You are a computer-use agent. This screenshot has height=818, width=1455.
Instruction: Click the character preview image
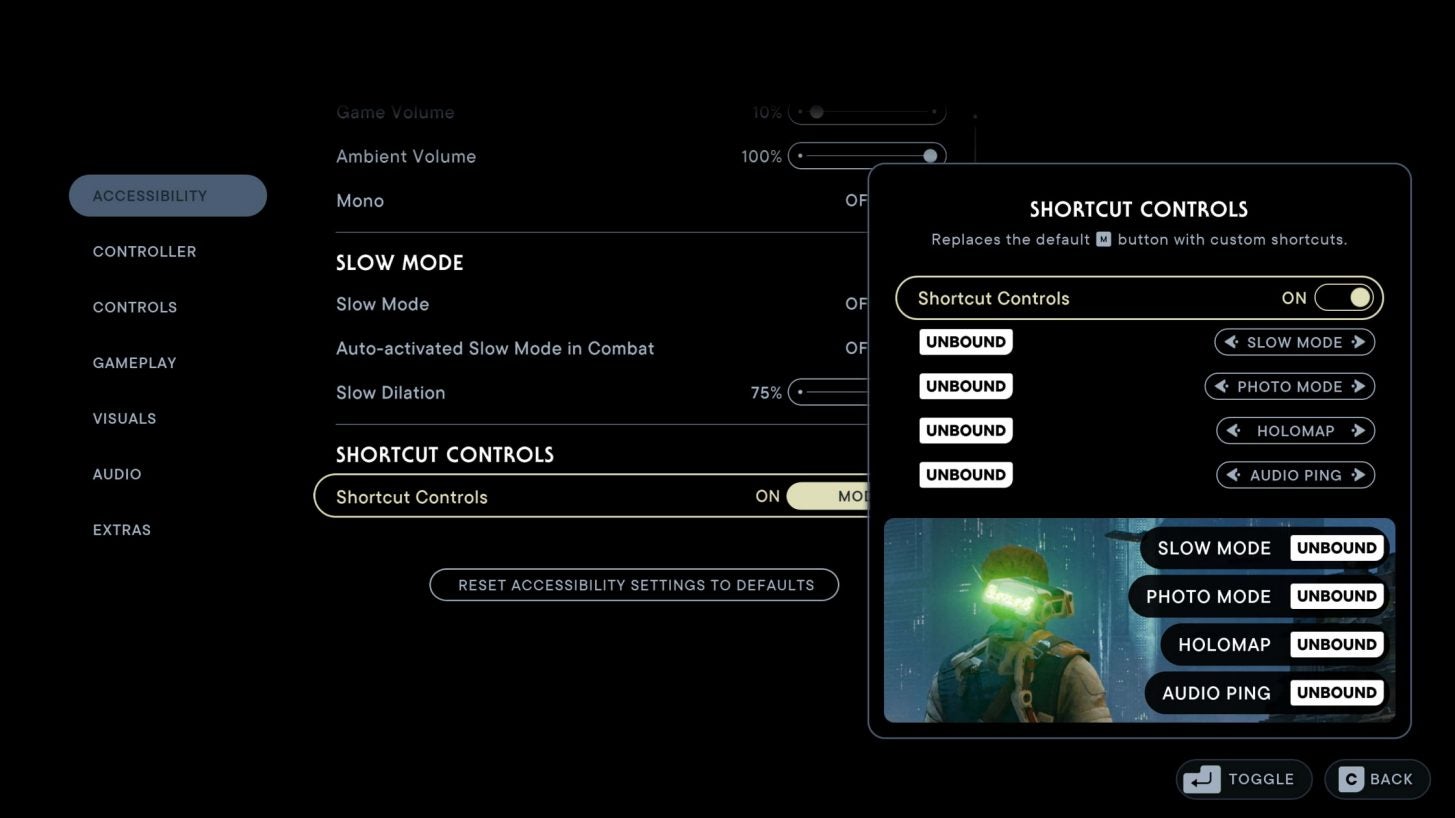click(x=1010, y=620)
